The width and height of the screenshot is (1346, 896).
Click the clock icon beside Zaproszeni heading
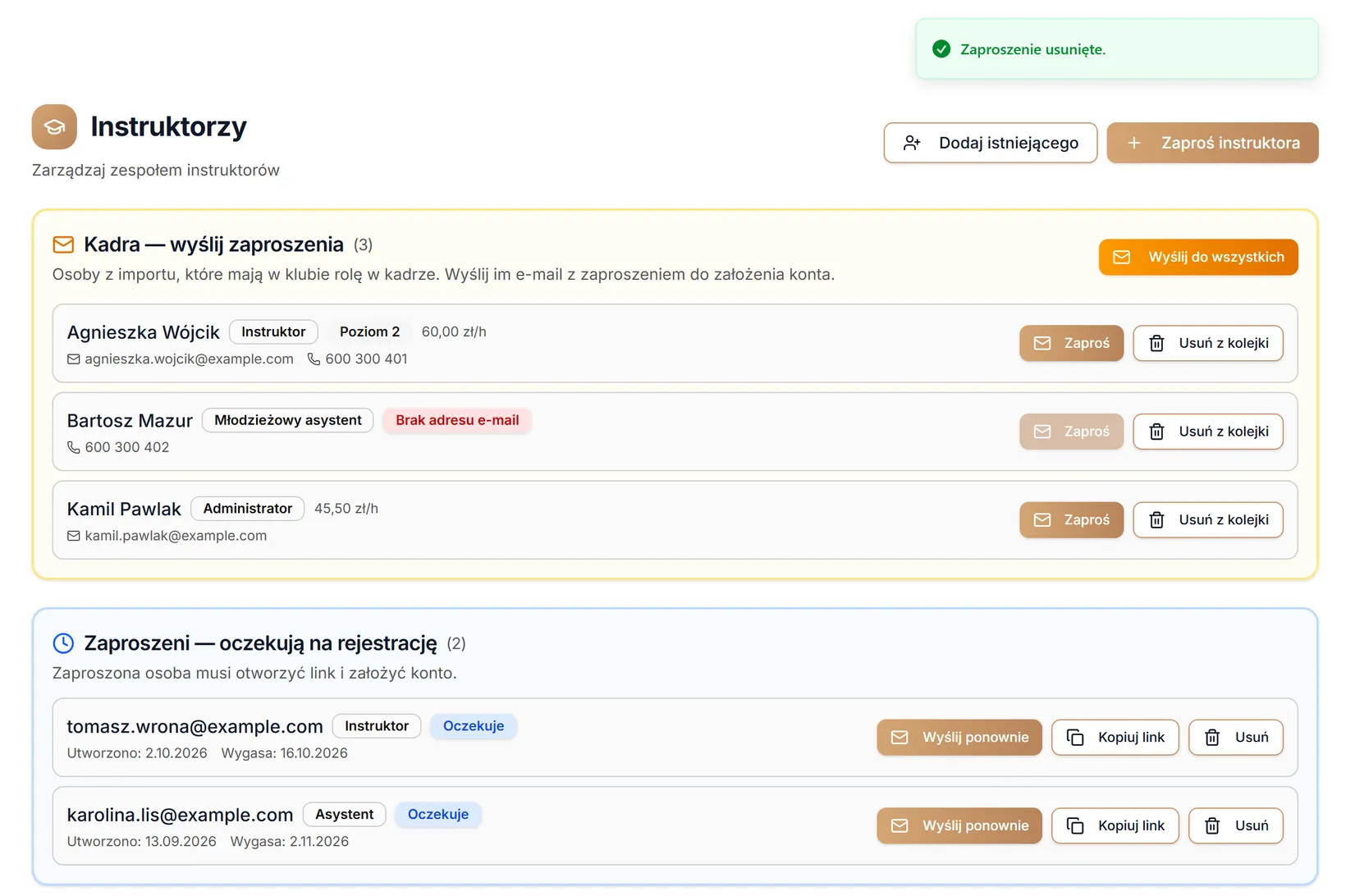coord(63,643)
